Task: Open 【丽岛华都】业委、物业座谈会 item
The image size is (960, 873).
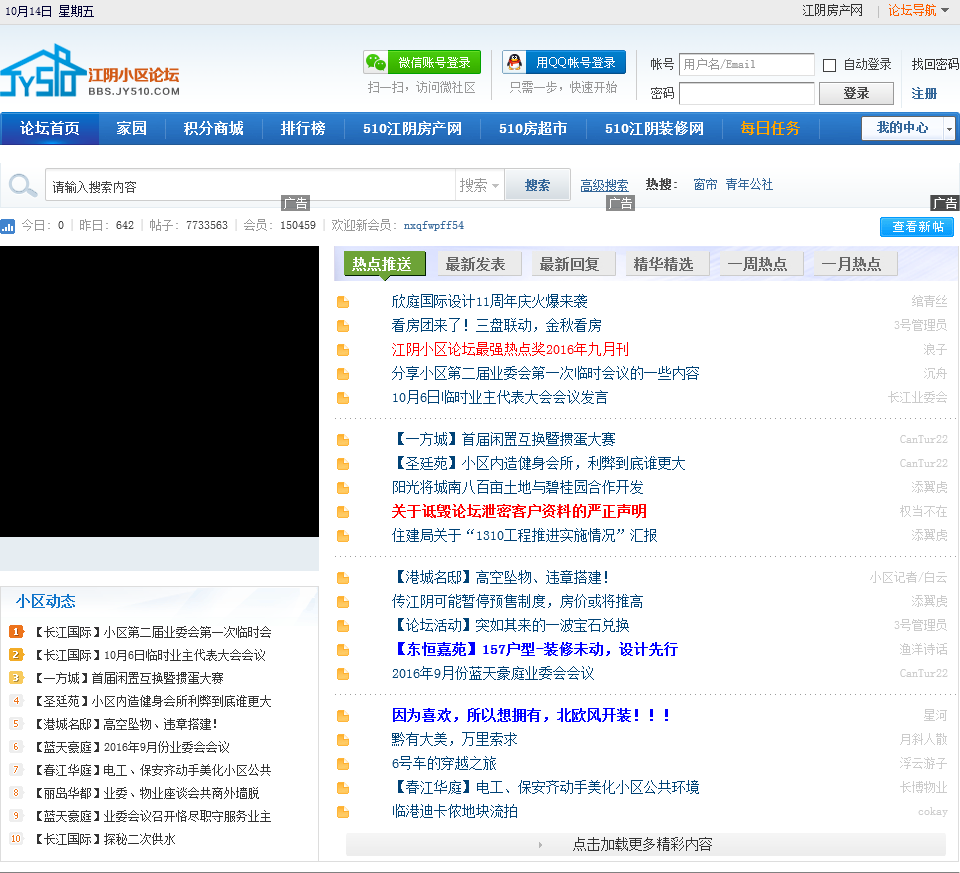Action: click(x=146, y=793)
